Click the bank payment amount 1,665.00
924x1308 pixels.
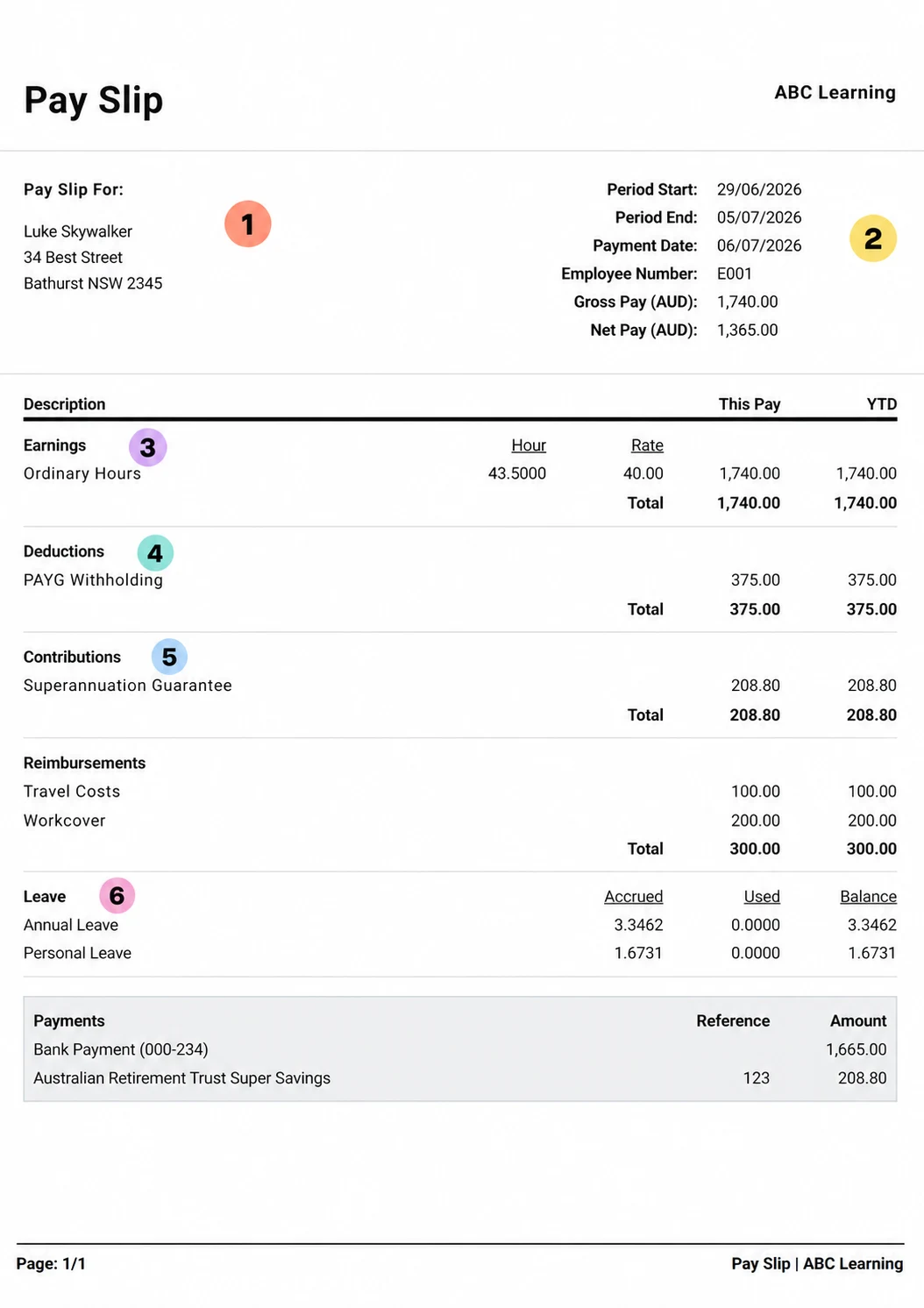coord(856,1049)
